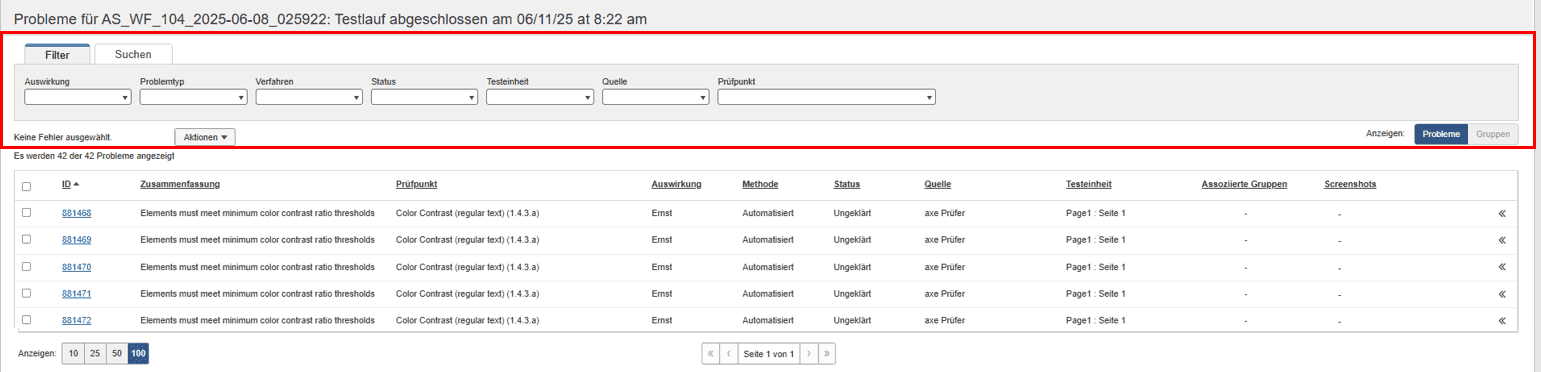Check the box for issue 881472
The image size is (1541, 372).
click(x=26, y=319)
